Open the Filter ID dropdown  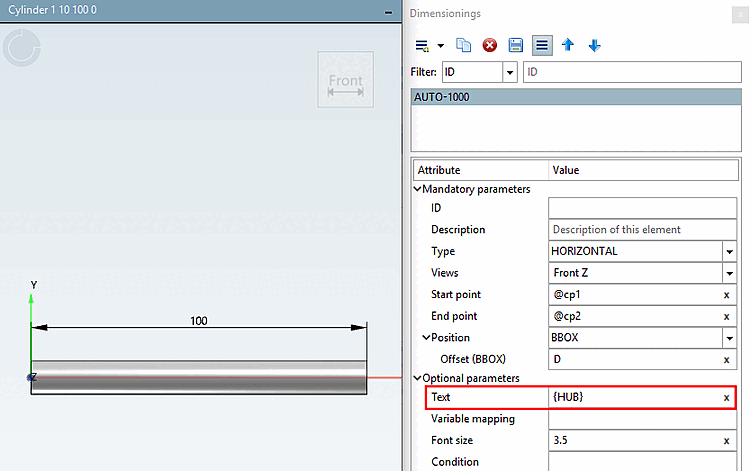point(510,72)
